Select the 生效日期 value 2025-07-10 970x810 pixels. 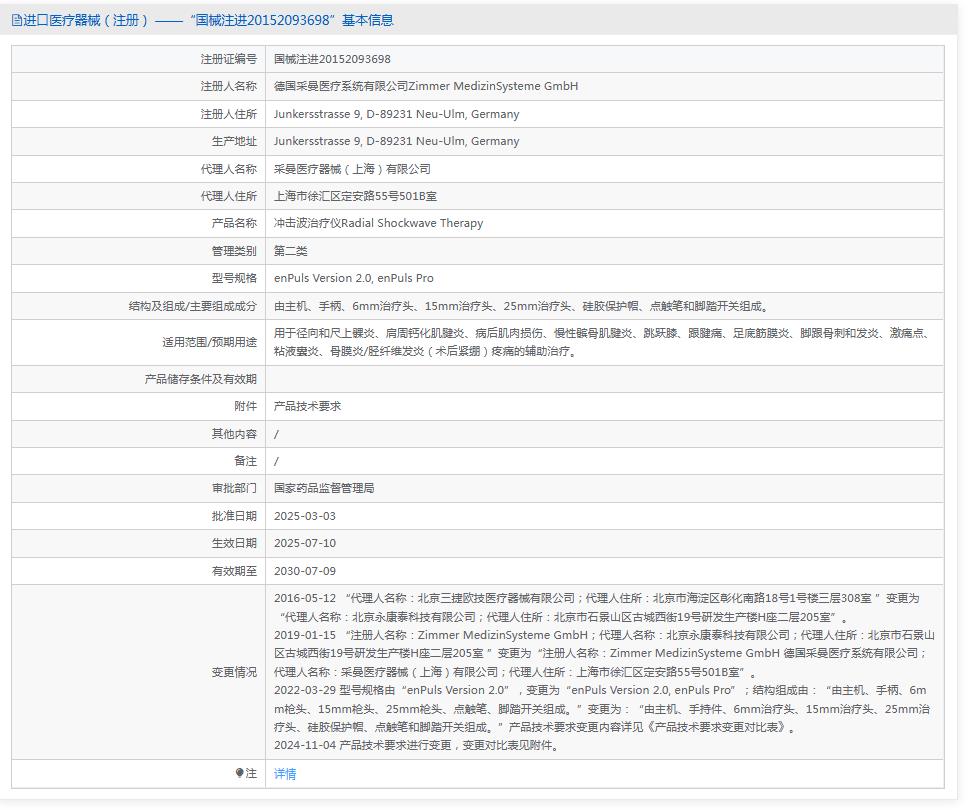(x=310, y=544)
